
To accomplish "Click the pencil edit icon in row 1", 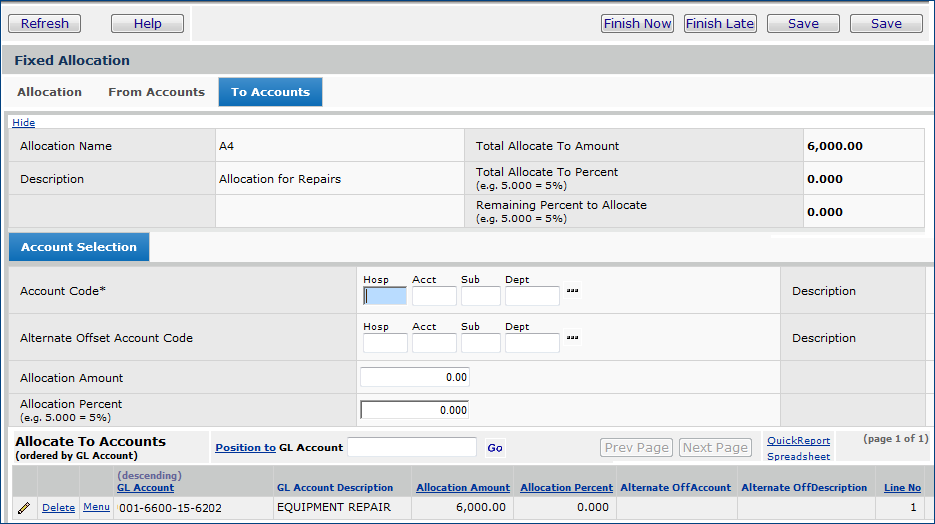I will tap(24, 508).
